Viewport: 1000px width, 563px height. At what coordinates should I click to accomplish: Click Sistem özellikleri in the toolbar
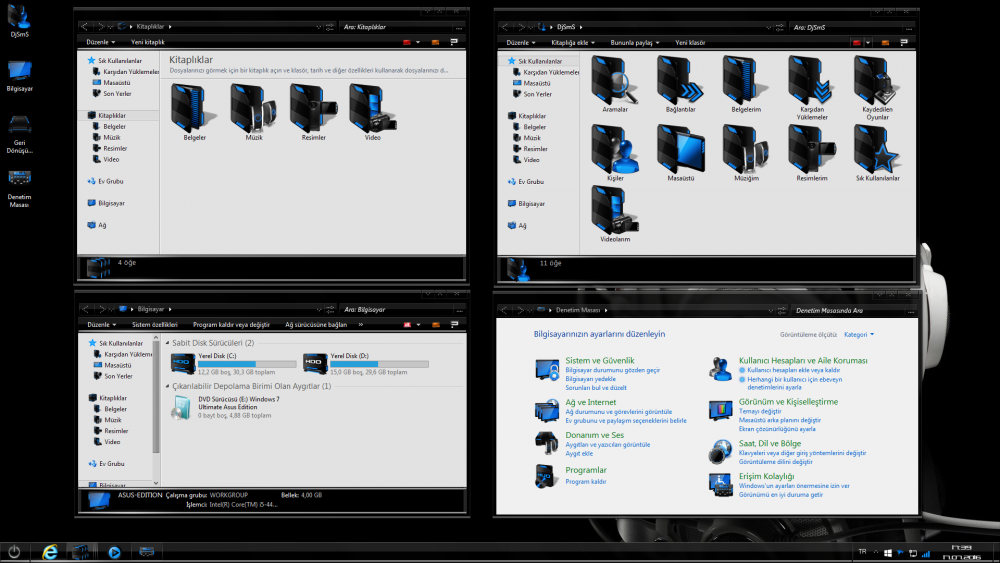[154, 325]
